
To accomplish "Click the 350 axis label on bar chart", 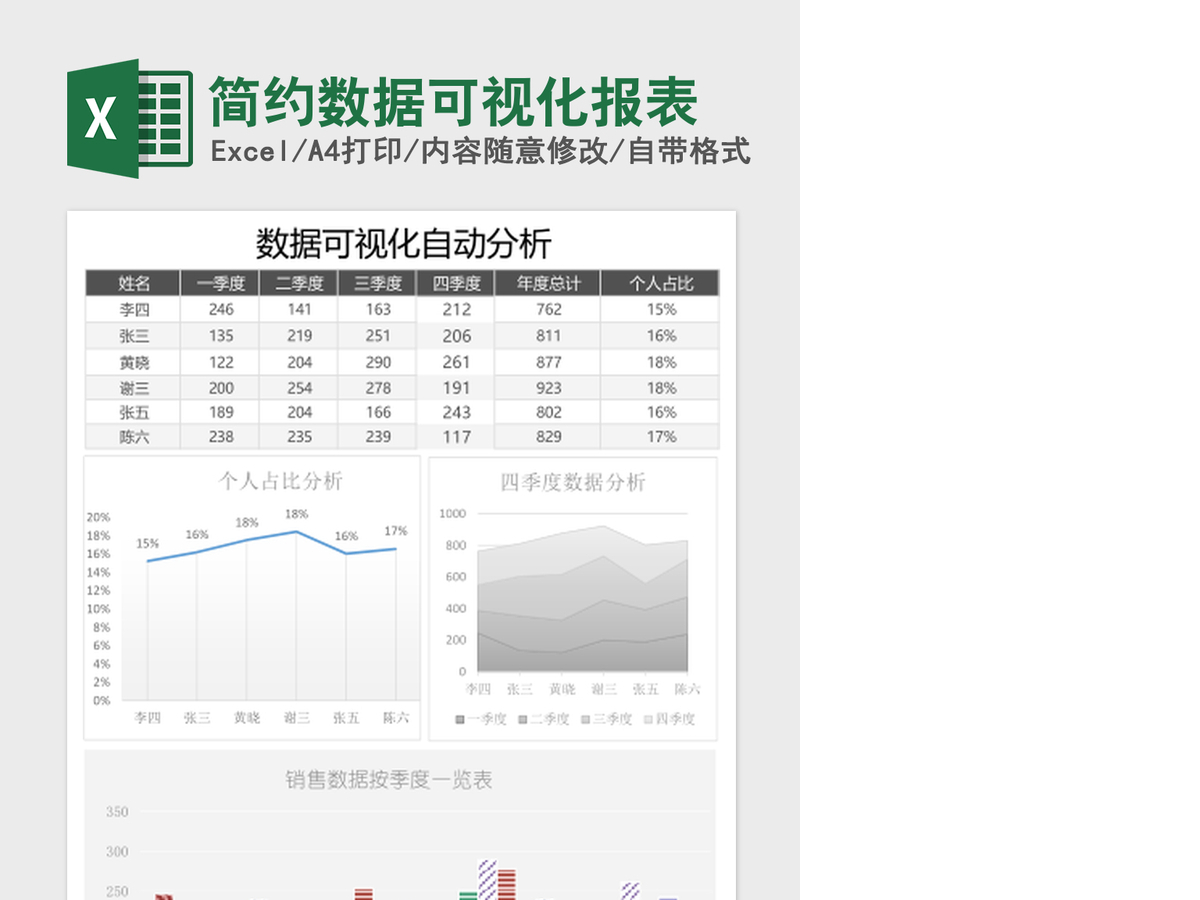I will click(117, 812).
